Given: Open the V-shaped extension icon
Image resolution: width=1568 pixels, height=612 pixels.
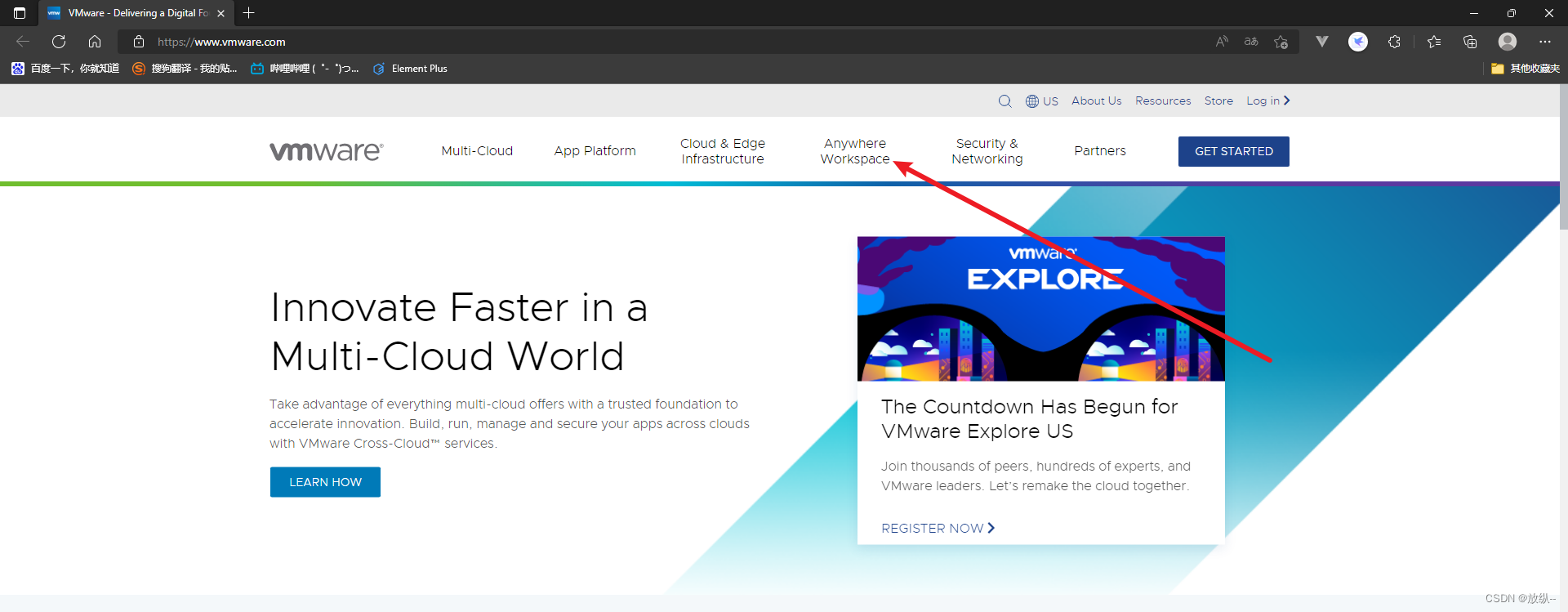Looking at the screenshot, I should click(1322, 42).
